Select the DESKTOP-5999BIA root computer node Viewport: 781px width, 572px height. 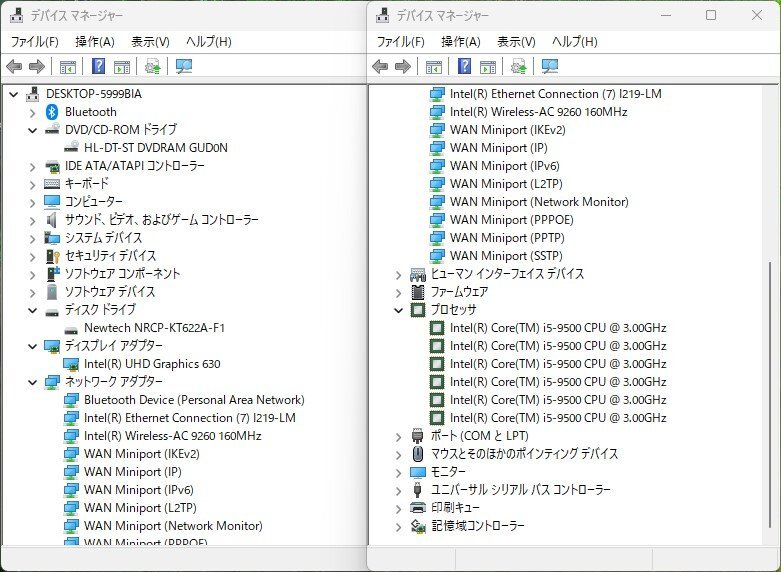[95, 94]
